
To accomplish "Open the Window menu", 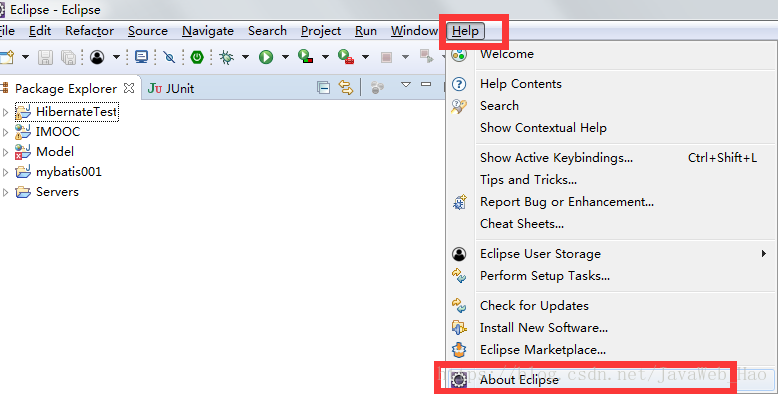I will click(414, 31).
